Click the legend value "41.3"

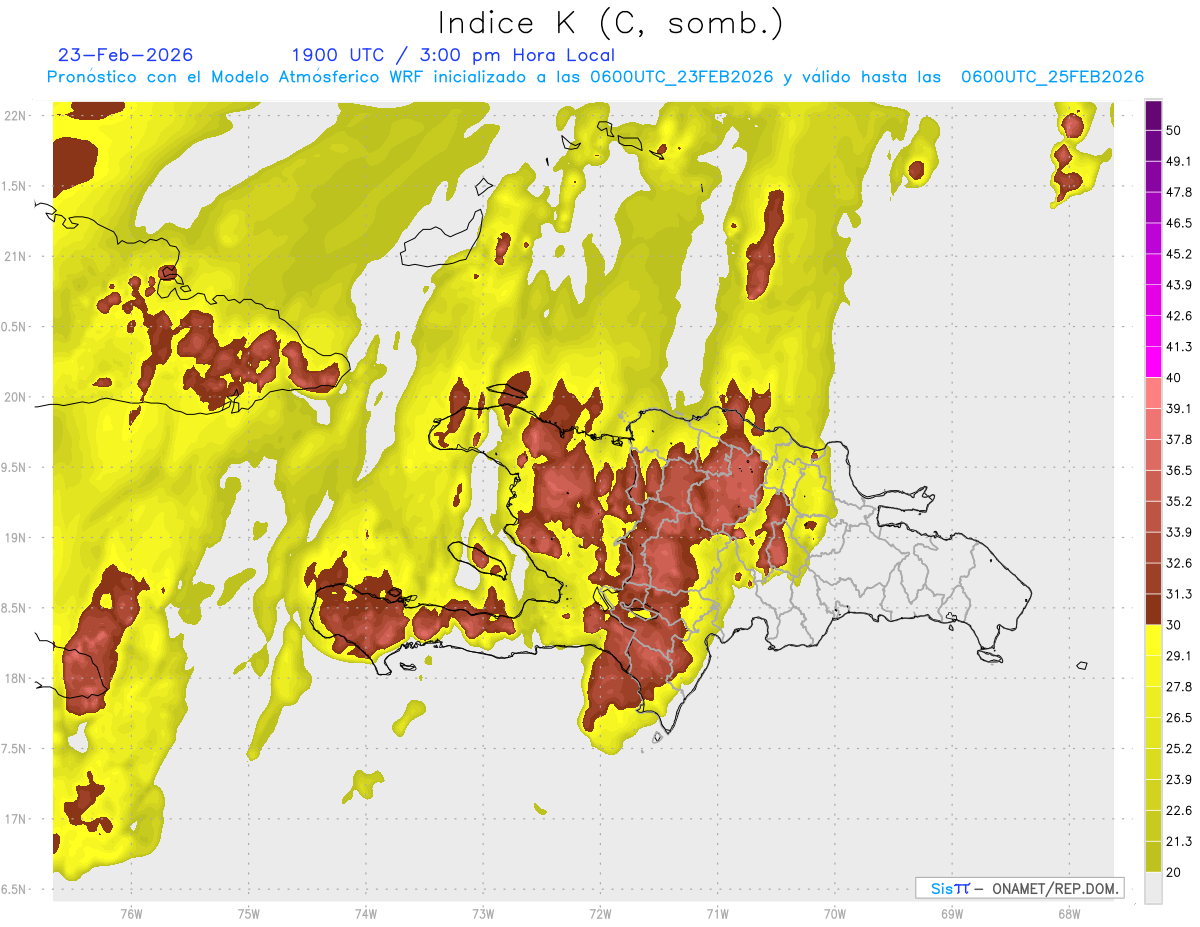pyautogui.click(x=1179, y=347)
